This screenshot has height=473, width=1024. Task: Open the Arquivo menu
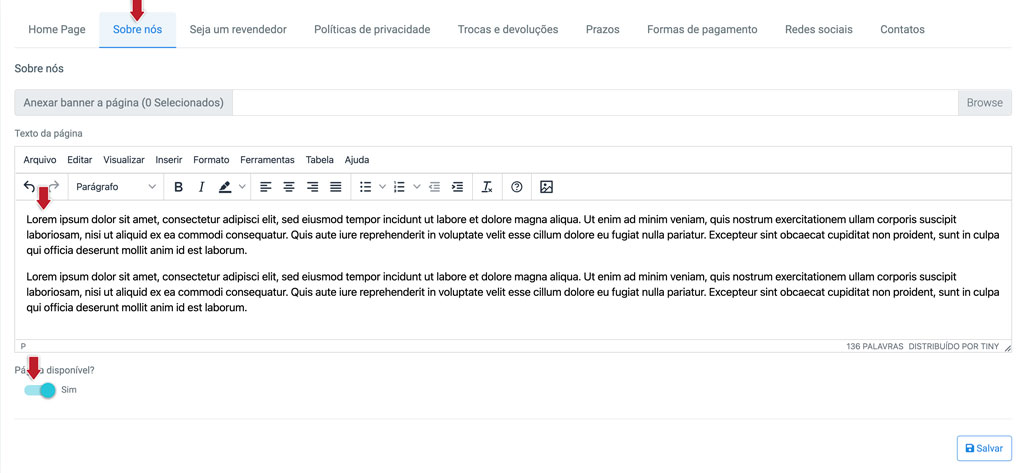40,159
